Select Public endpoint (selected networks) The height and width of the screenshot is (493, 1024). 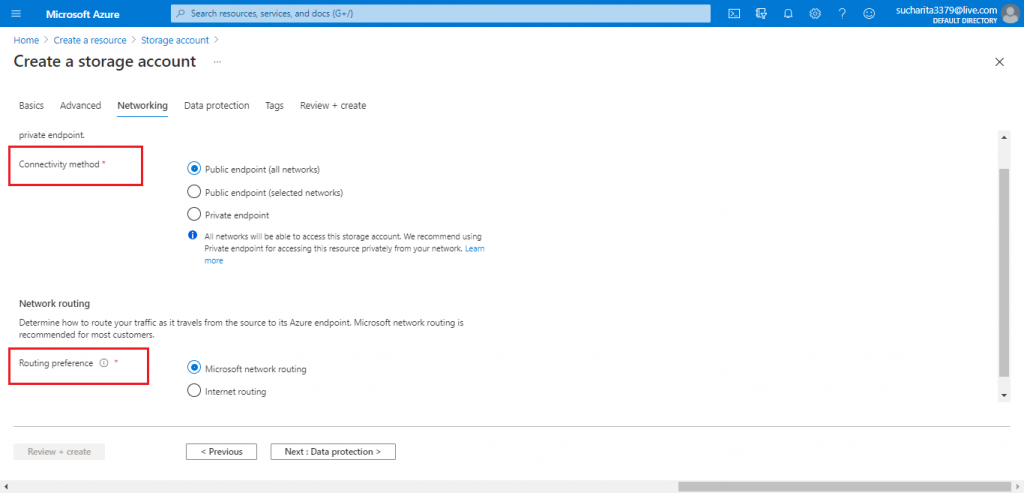pyautogui.click(x=193, y=192)
